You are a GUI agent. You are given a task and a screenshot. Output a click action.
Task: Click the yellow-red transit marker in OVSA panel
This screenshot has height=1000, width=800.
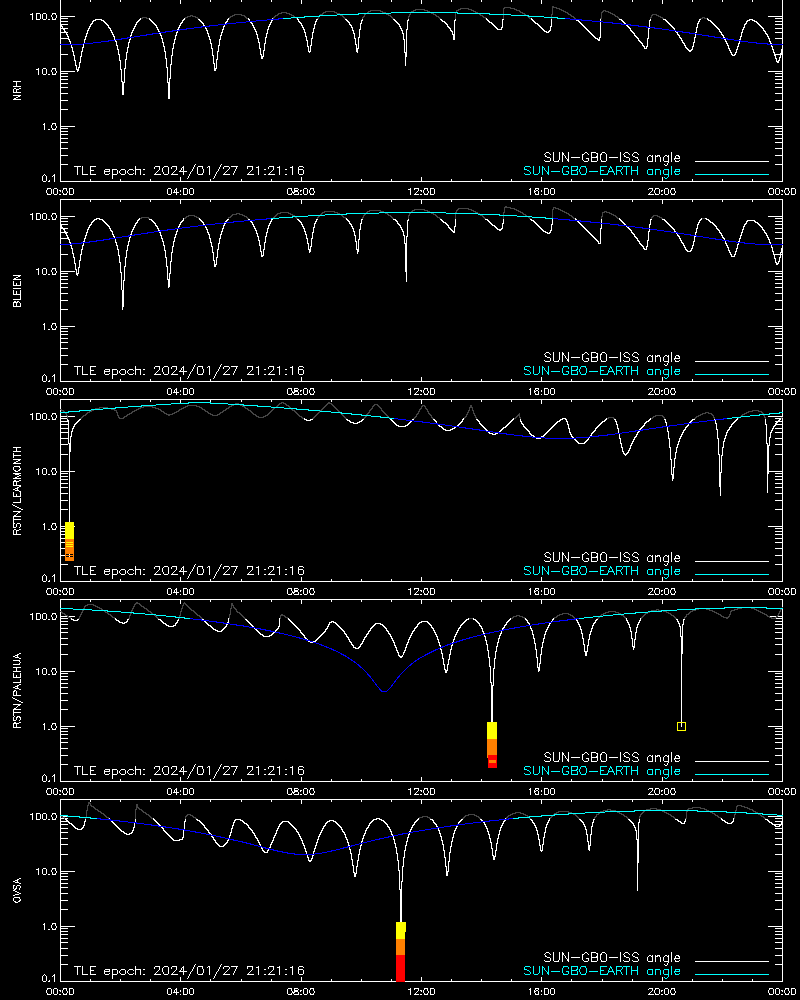pos(401,951)
